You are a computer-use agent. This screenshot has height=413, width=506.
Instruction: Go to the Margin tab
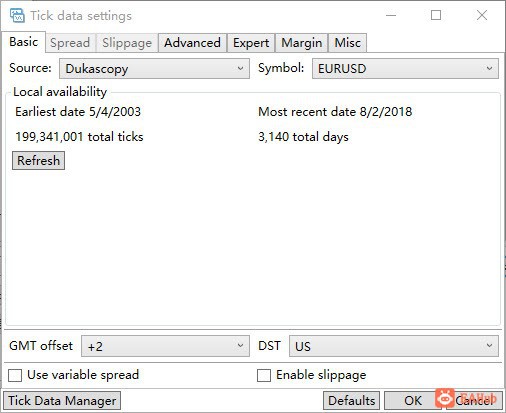[302, 43]
